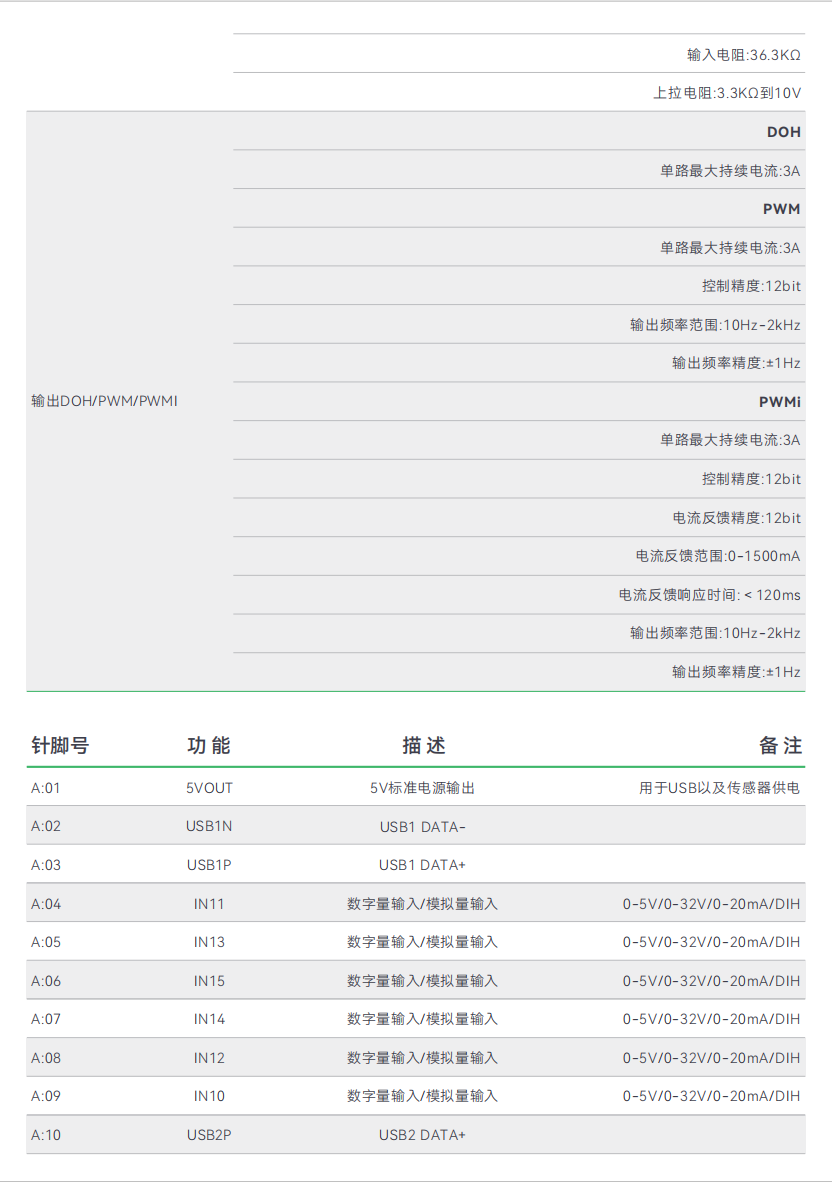The width and height of the screenshot is (832, 1182).
Task: Select the 输出DOH/PWM/PWMI row label
Action: (x=104, y=401)
